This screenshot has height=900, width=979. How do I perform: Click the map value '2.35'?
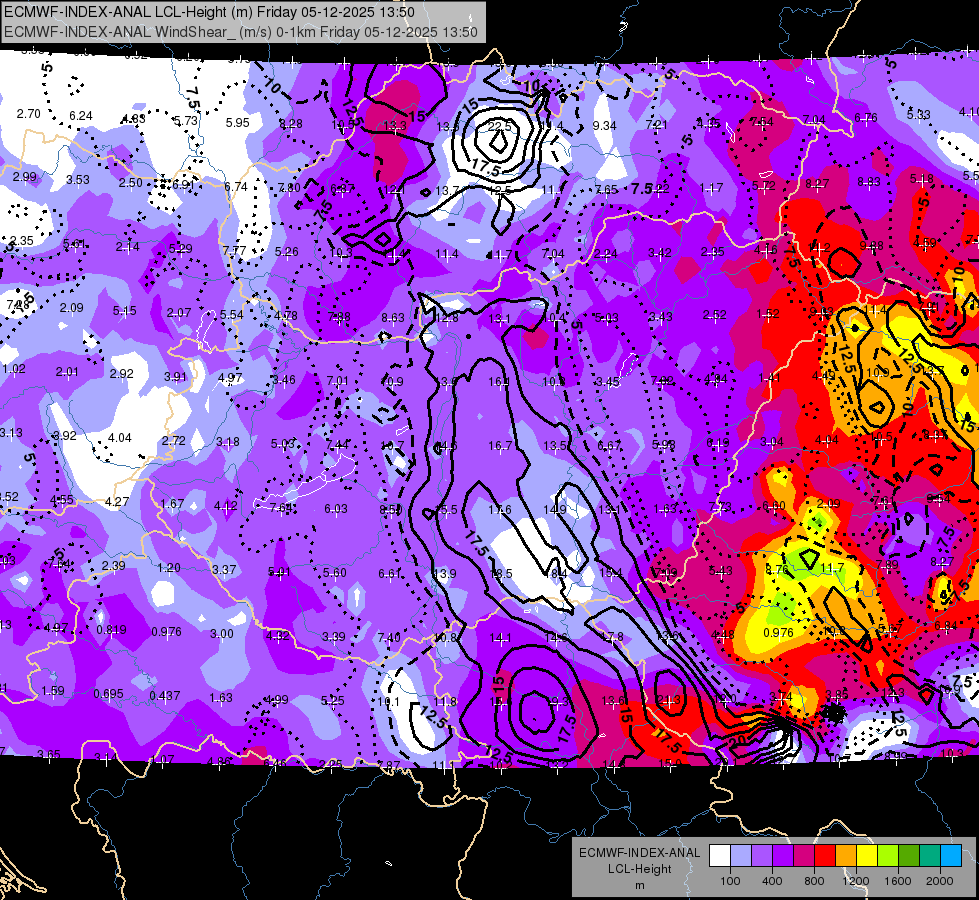pos(22,240)
